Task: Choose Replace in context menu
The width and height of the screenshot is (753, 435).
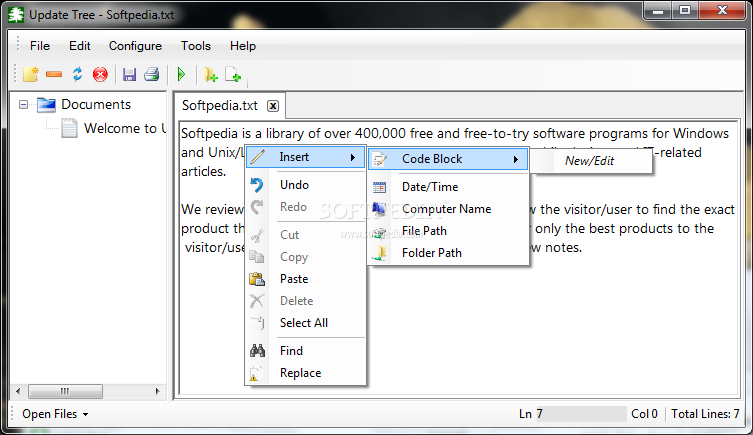Action: click(306, 373)
